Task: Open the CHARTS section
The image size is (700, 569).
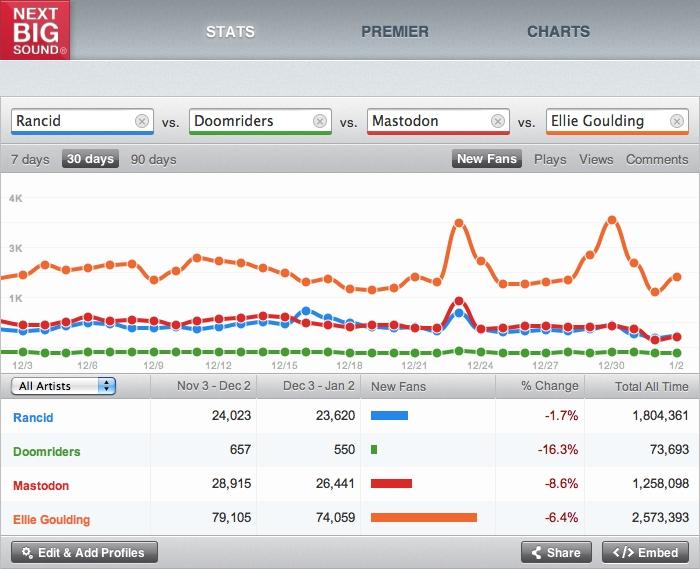Action: click(x=558, y=32)
